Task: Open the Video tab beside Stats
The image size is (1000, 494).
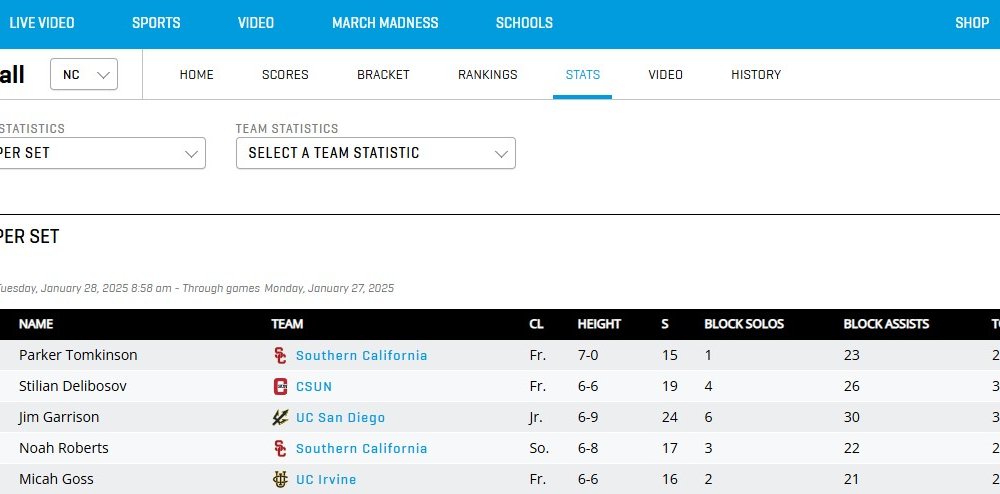Action: (x=666, y=75)
